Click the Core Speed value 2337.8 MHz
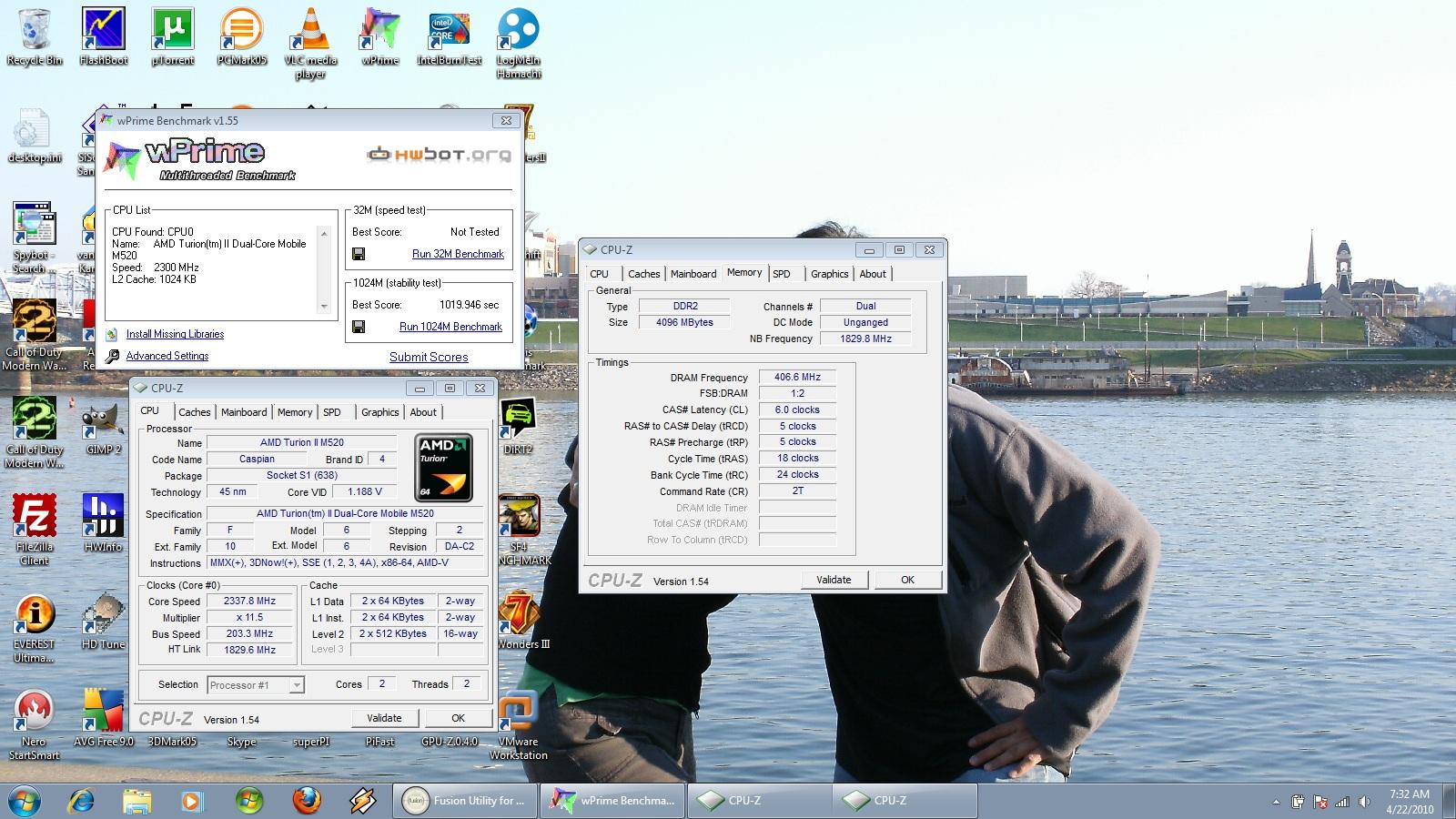This screenshot has width=1456, height=819. pos(249,602)
